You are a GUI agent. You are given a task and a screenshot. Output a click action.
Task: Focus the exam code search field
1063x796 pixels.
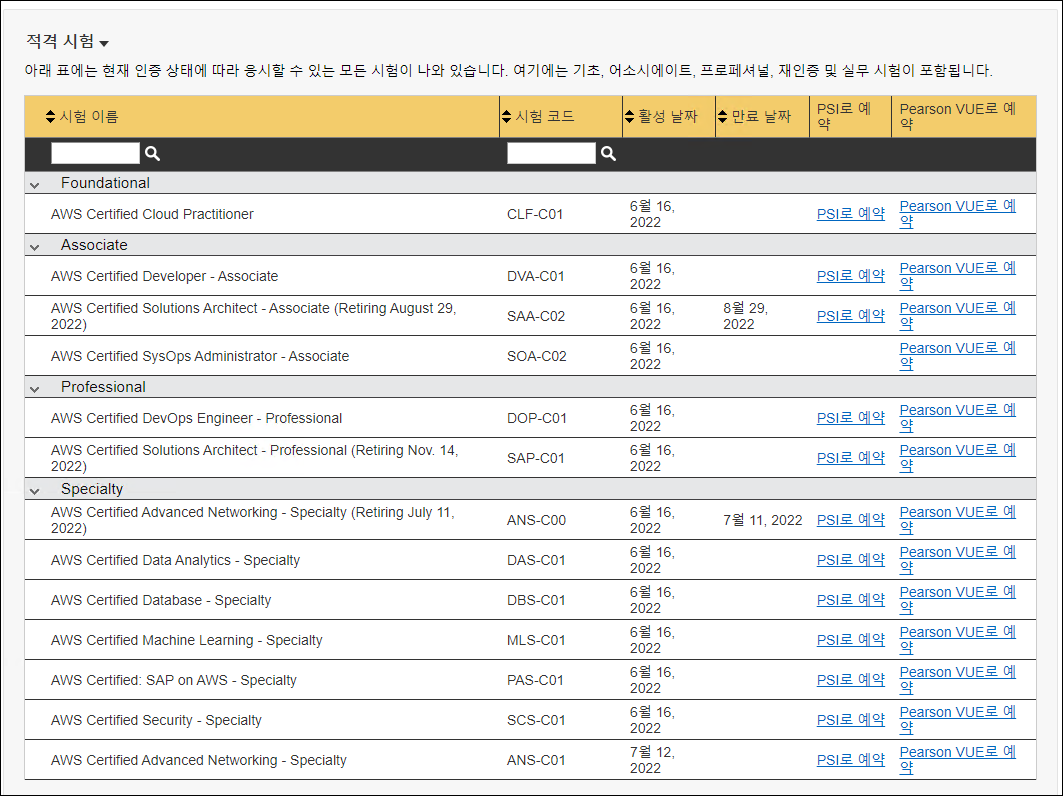click(551, 153)
